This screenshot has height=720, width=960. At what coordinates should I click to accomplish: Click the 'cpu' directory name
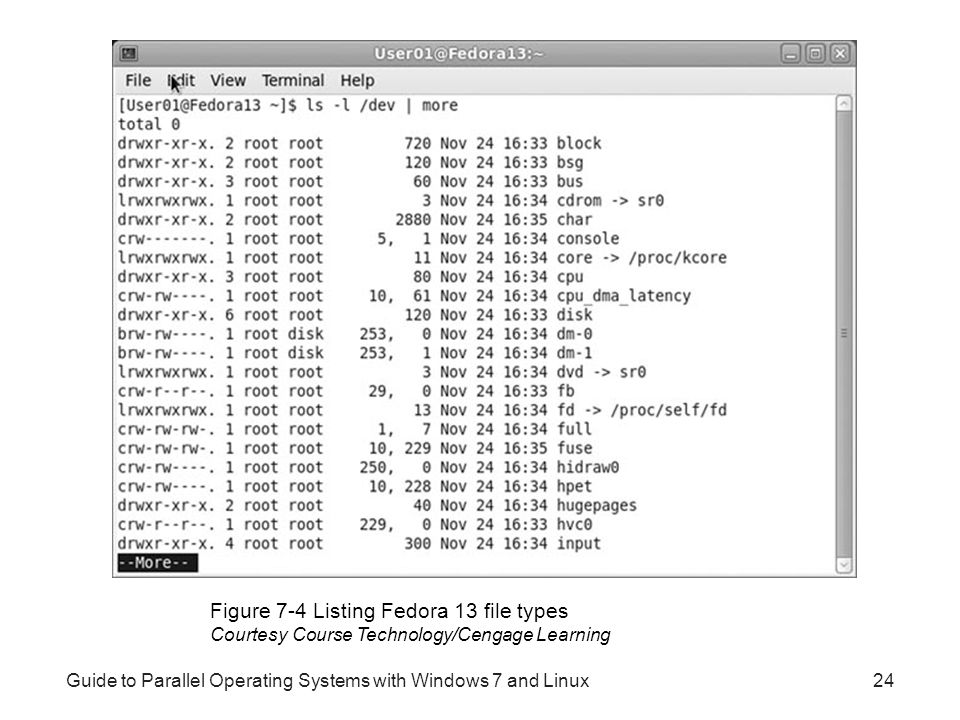(569, 277)
